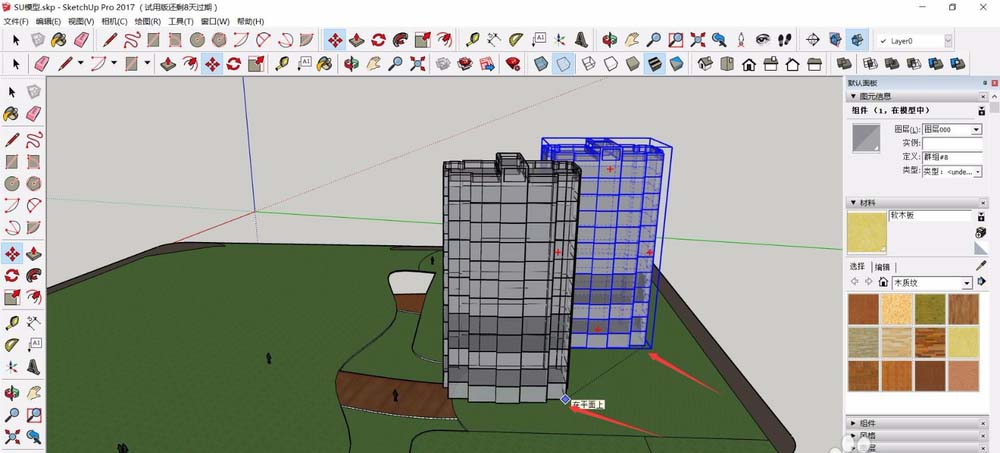Image resolution: width=1000 pixels, height=453 pixels.
Task: Select the Section Plane tool icon
Action: (812, 40)
